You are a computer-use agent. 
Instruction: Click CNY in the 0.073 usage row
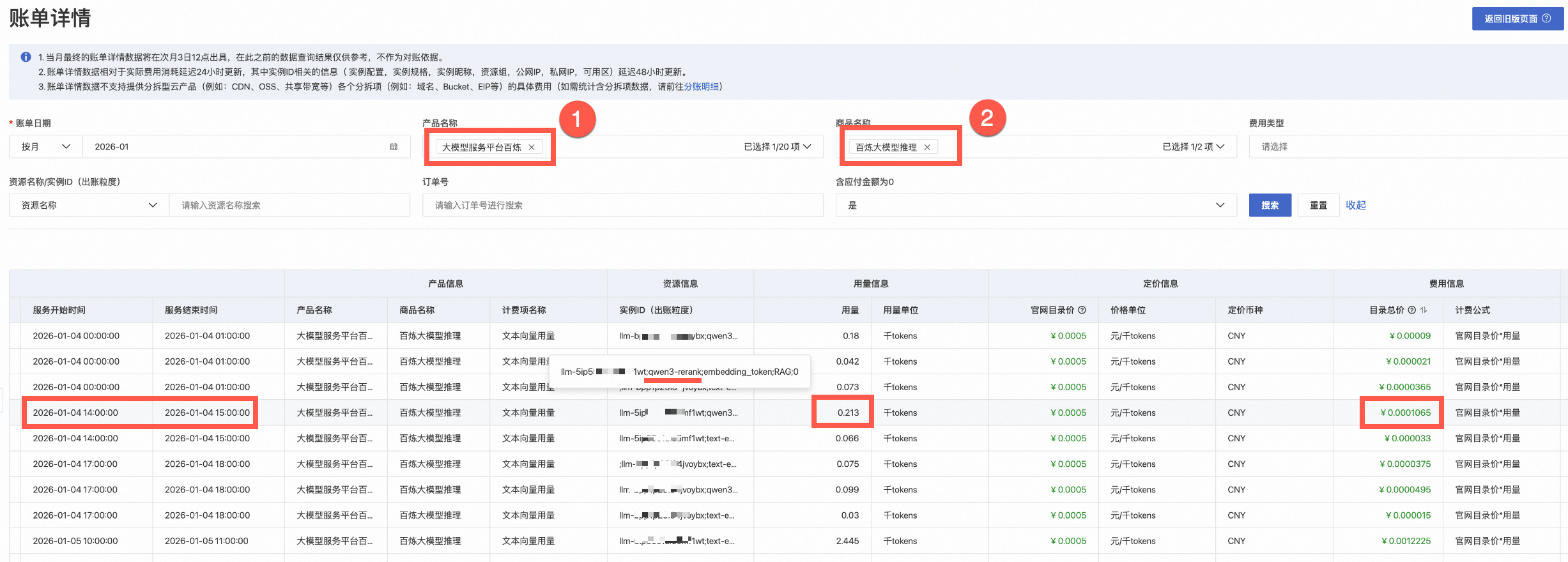point(1236,387)
